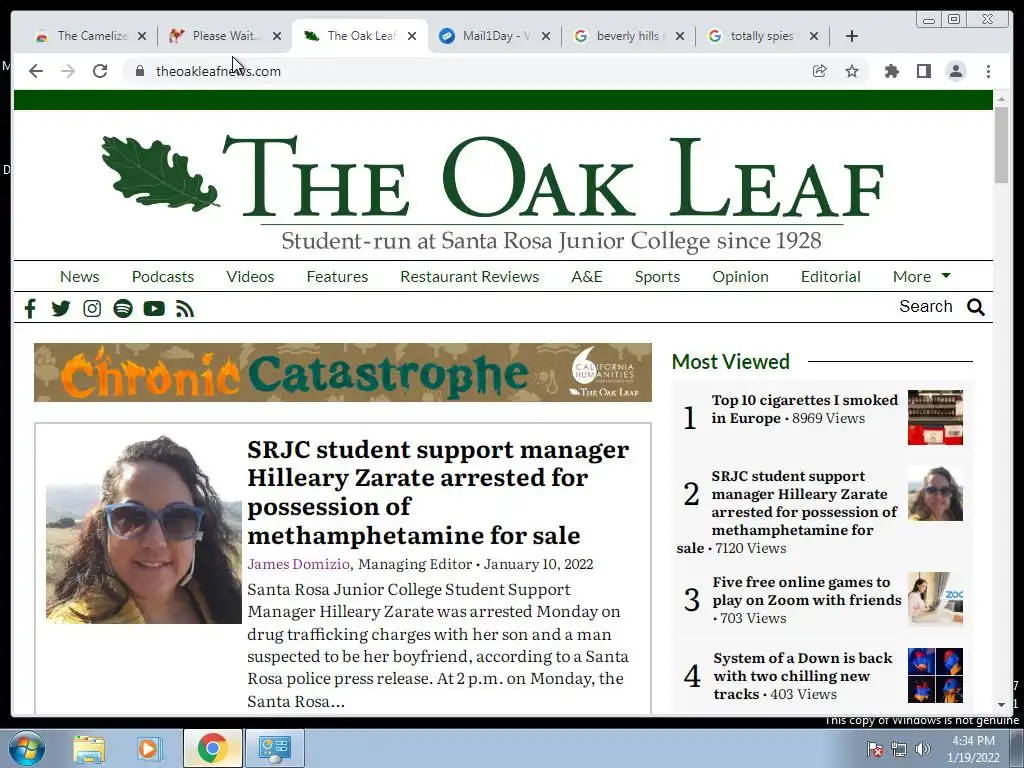Click the cigarettes article thumbnail
This screenshot has height=768, width=1024.
click(935, 417)
